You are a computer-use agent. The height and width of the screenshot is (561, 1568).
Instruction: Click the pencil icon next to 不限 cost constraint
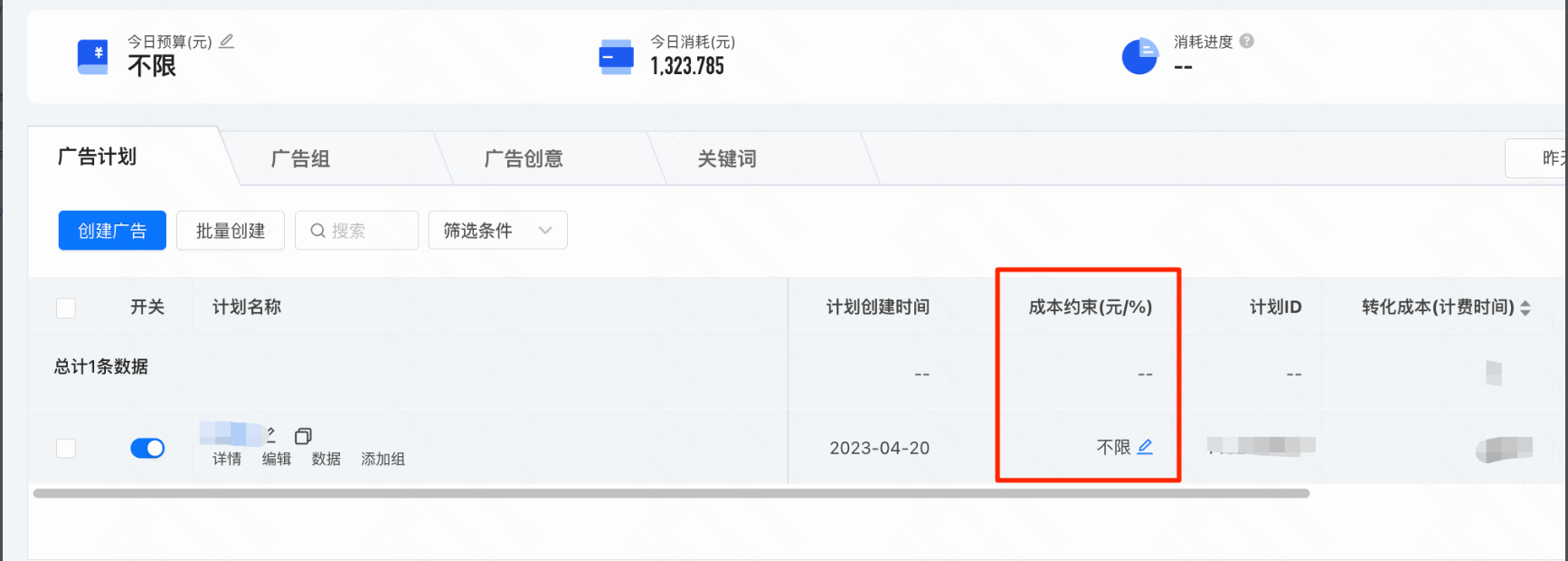pyautogui.click(x=1146, y=446)
